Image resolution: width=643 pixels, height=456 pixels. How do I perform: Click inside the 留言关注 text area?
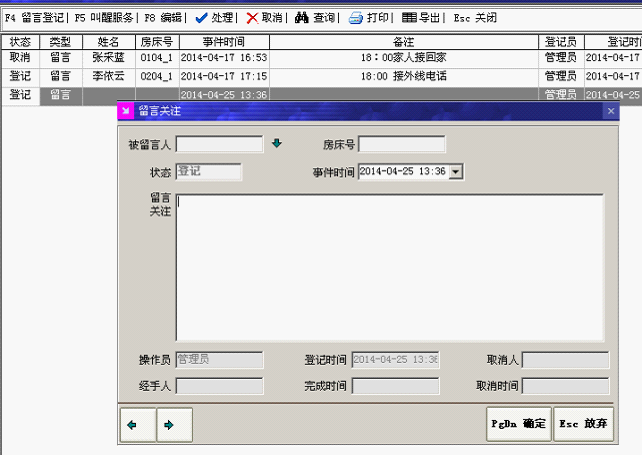click(x=390, y=268)
